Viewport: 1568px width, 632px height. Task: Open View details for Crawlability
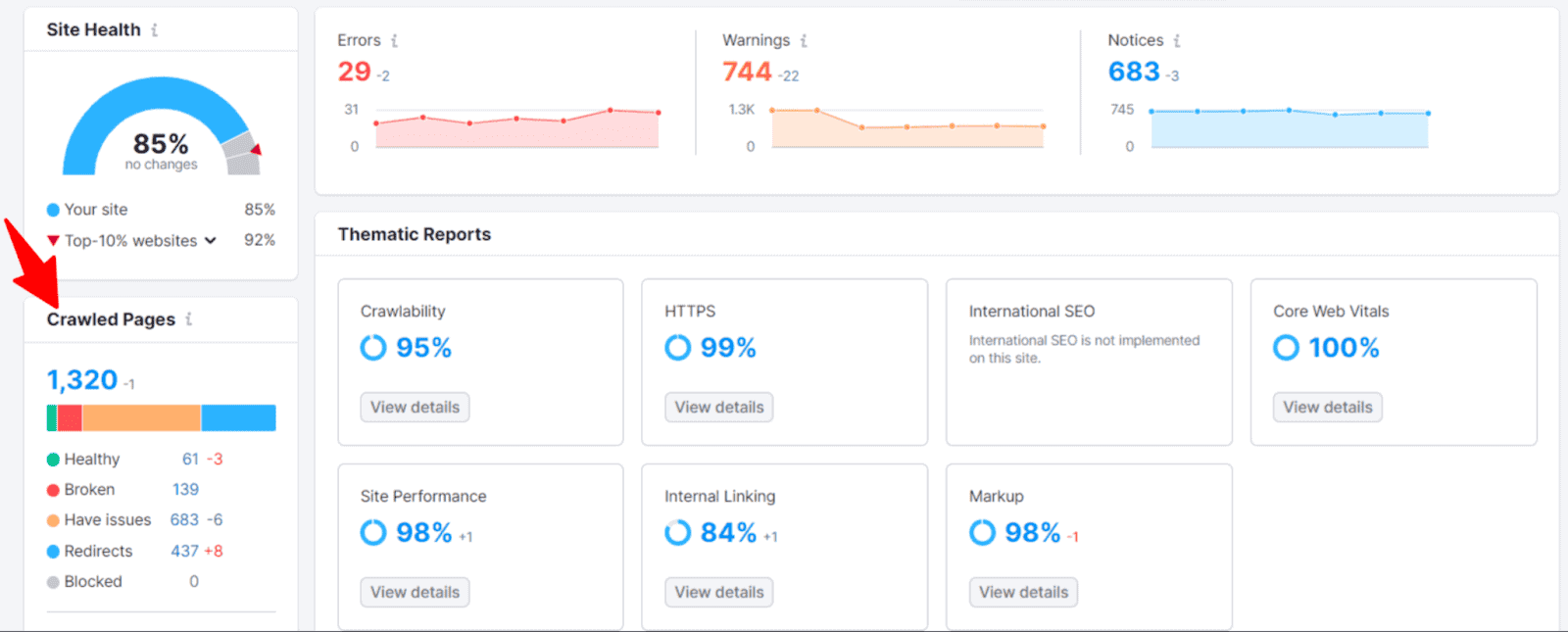[x=415, y=408]
